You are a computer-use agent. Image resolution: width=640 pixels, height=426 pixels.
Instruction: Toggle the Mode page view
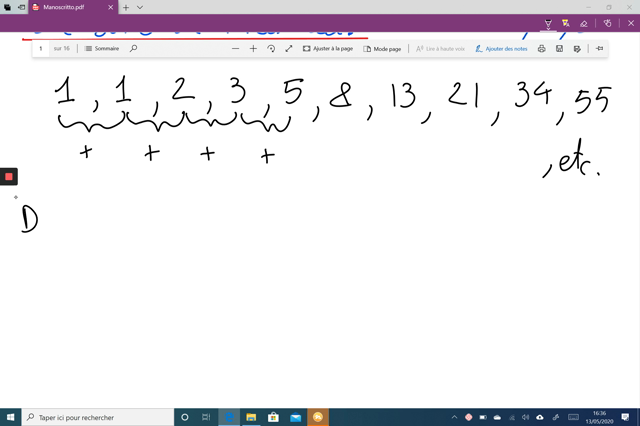point(382,48)
